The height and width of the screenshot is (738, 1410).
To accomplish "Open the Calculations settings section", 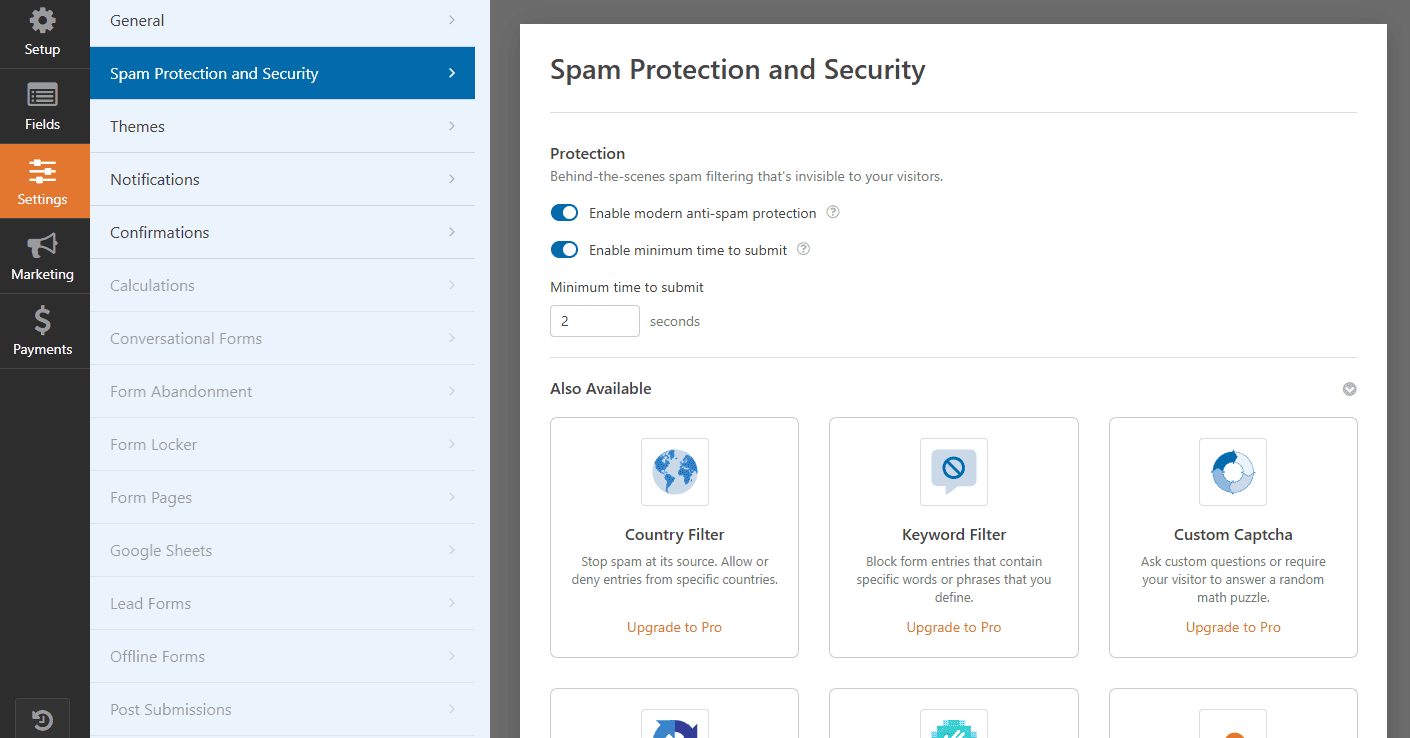I will (x=282, y=285).
